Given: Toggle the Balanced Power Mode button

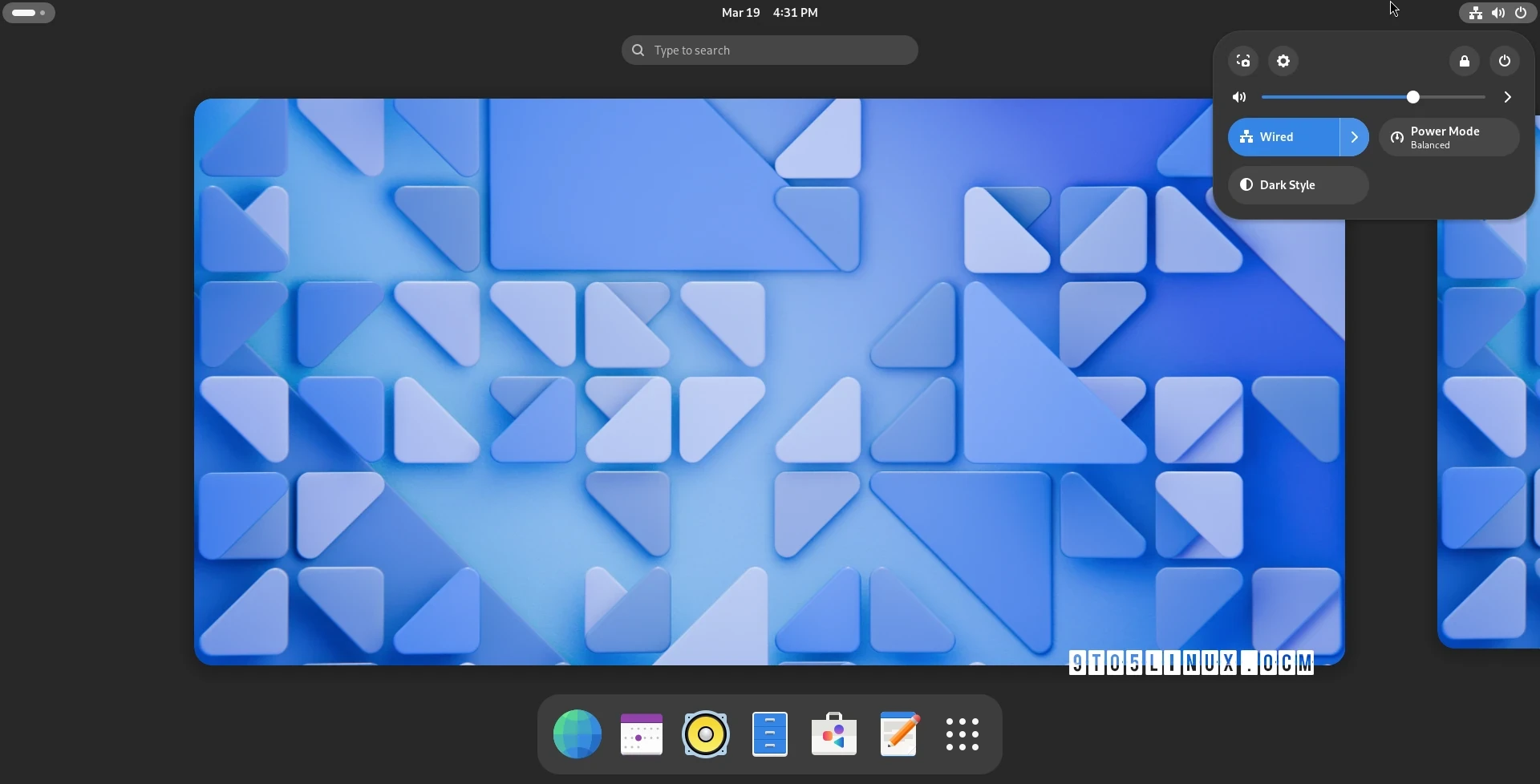Looking at the screenshot, I should [1449, 138].
